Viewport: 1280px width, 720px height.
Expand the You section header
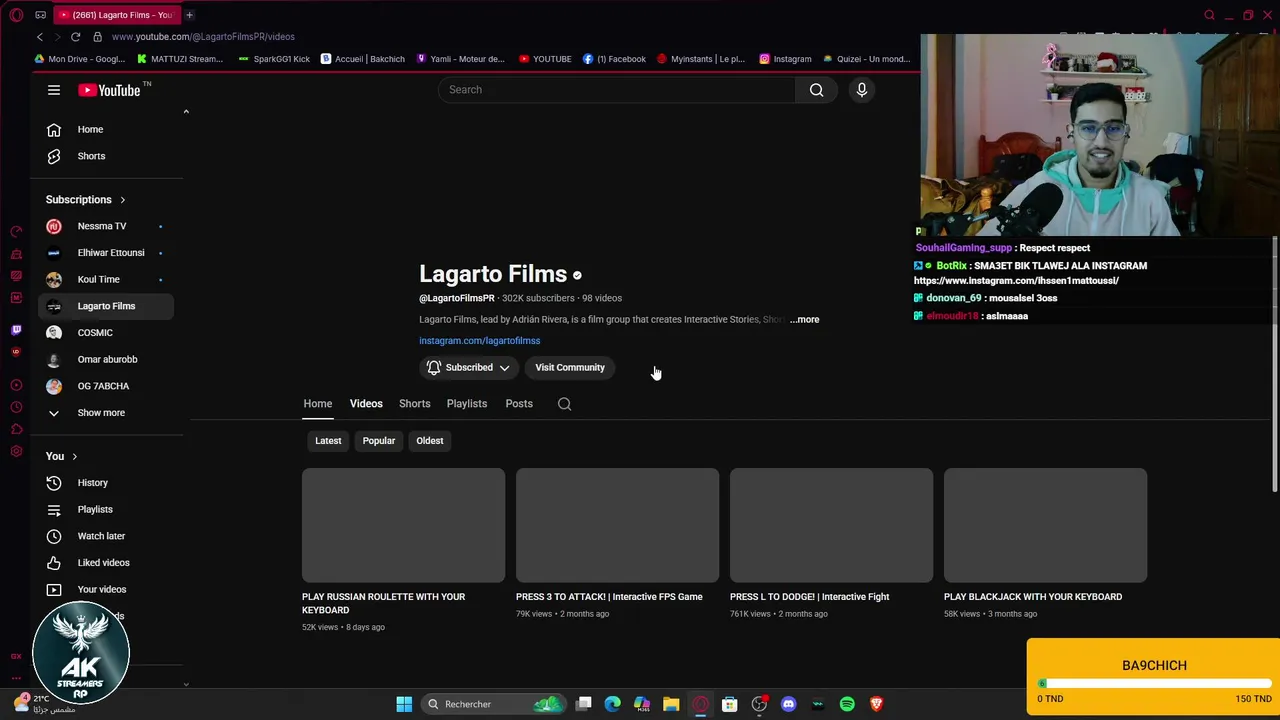61,456
